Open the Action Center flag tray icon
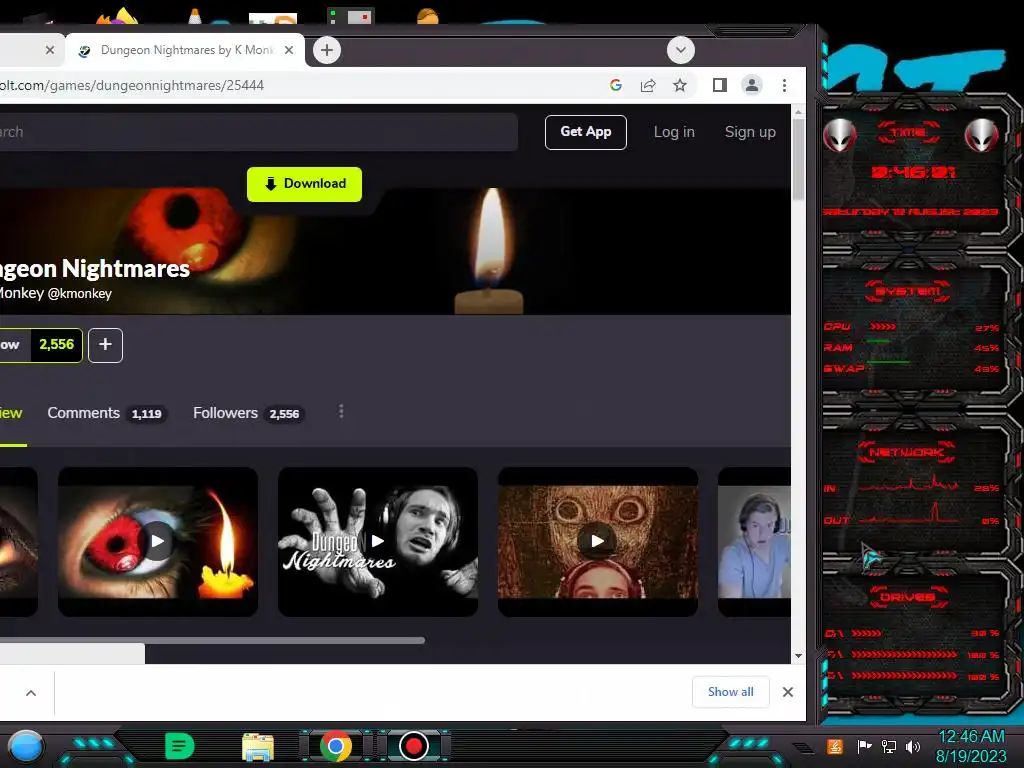This screenshot has width=1024, height=768. click(x=864, y=746)
